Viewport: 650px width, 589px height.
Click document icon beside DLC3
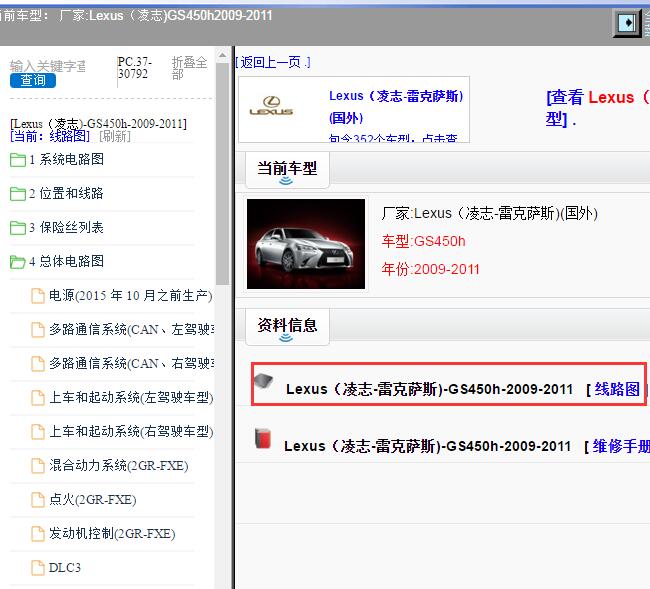pyautogui.click(x=38, y=568)
